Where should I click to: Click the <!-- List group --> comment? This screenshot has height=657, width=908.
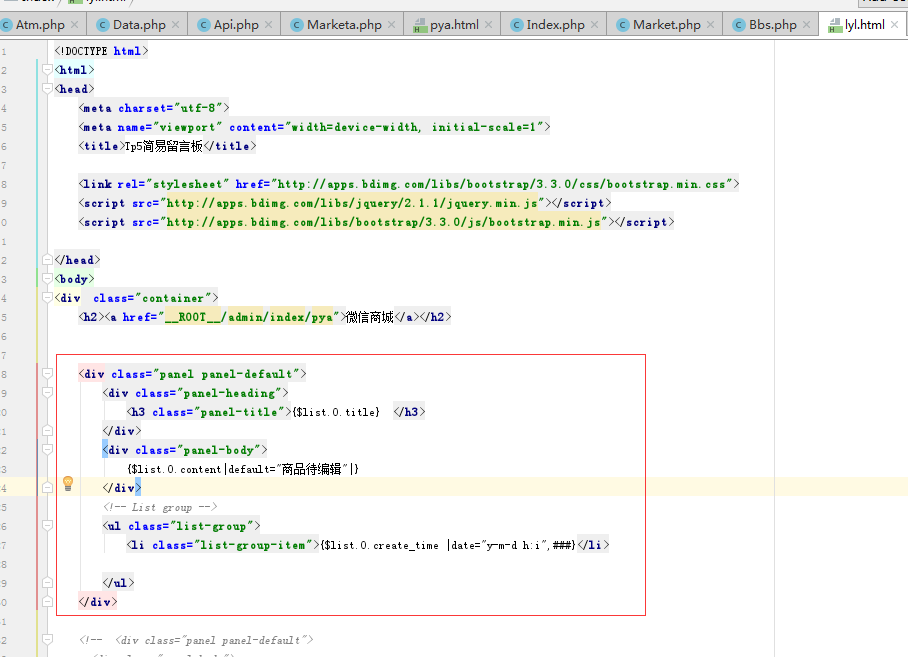(x=160, y=507)
